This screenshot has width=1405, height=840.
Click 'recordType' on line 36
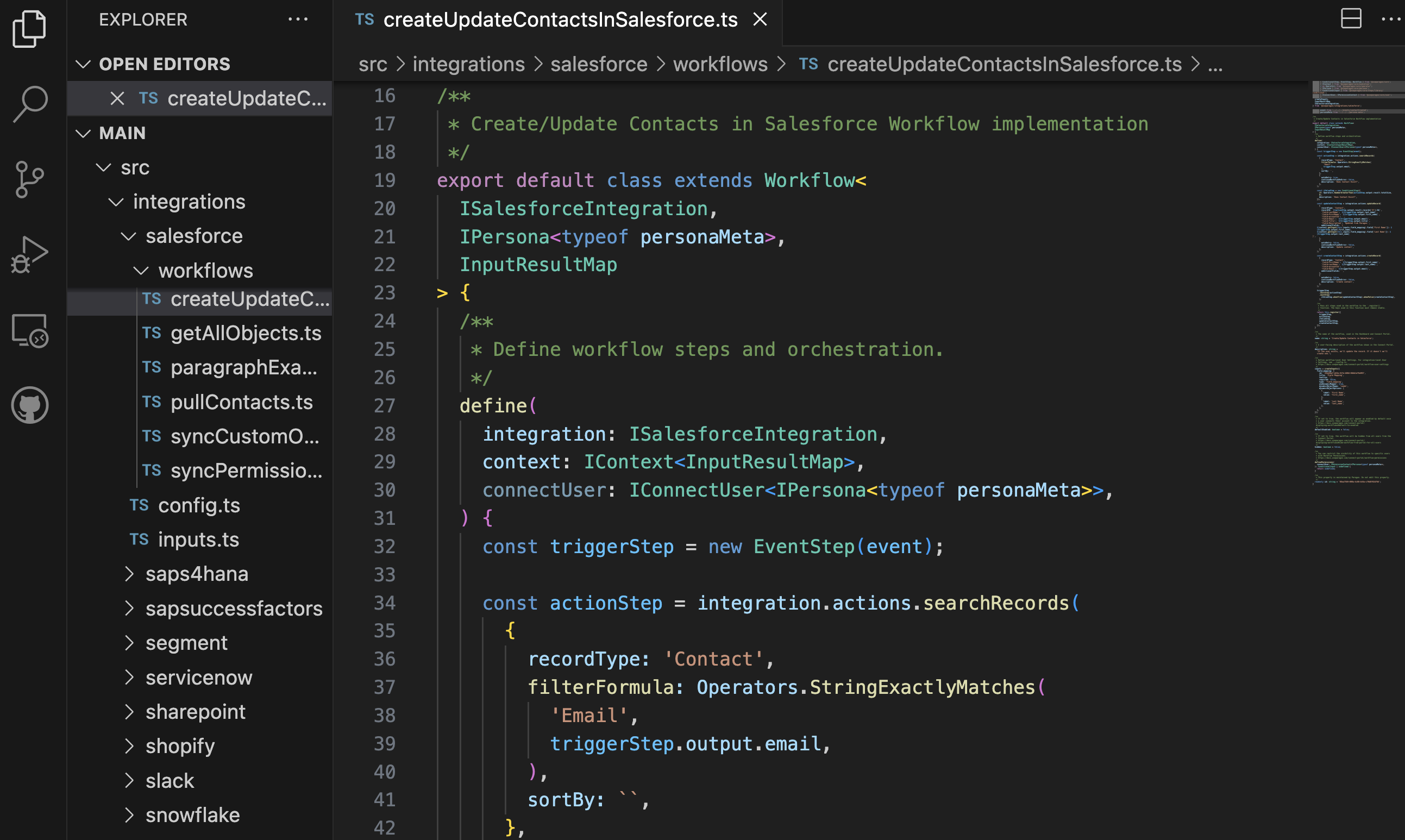pyautogui.click(x=584, y=660)
